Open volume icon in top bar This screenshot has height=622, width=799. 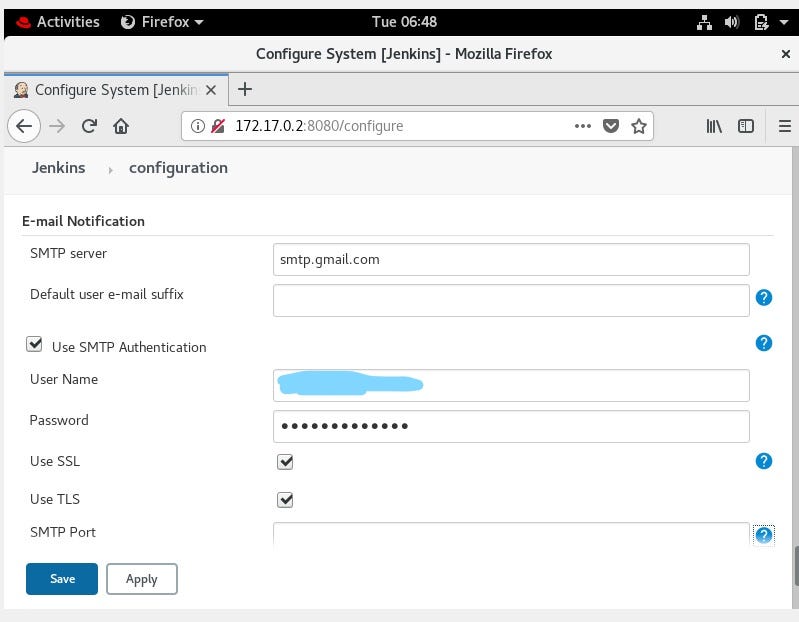[x=731, y=22]
